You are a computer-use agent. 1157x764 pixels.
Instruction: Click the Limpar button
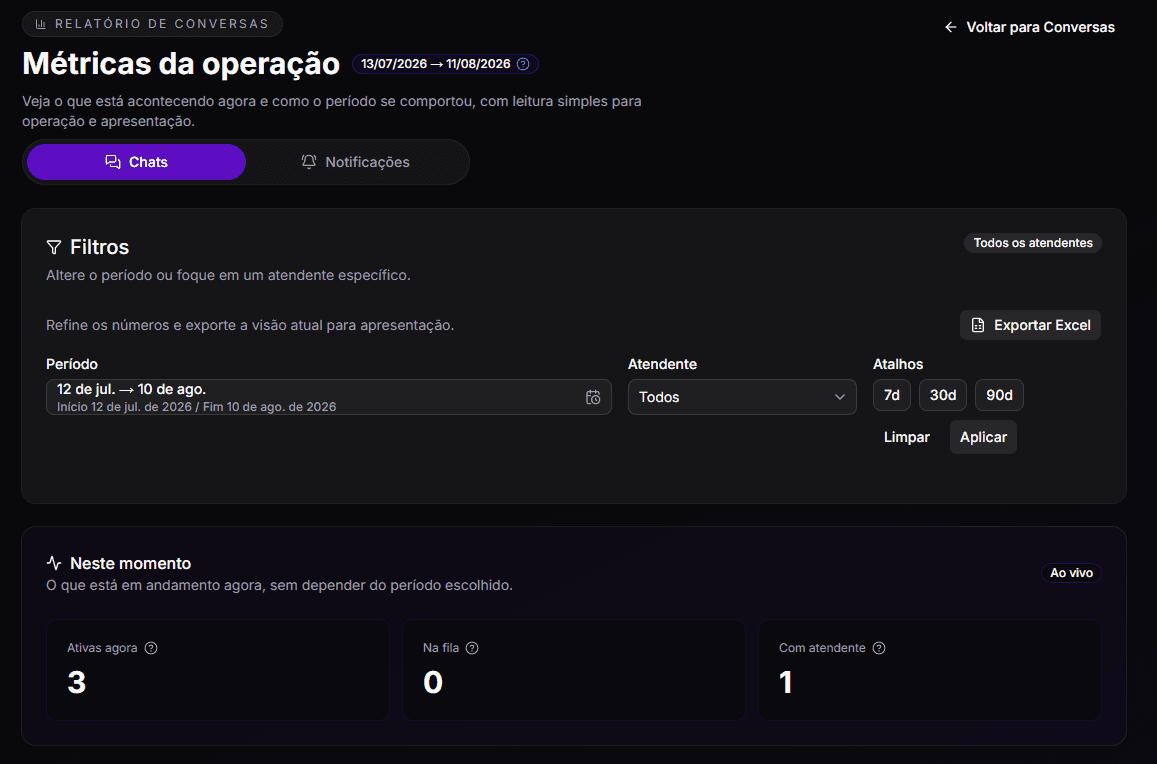pyautogui.click(x=907, y=438)
